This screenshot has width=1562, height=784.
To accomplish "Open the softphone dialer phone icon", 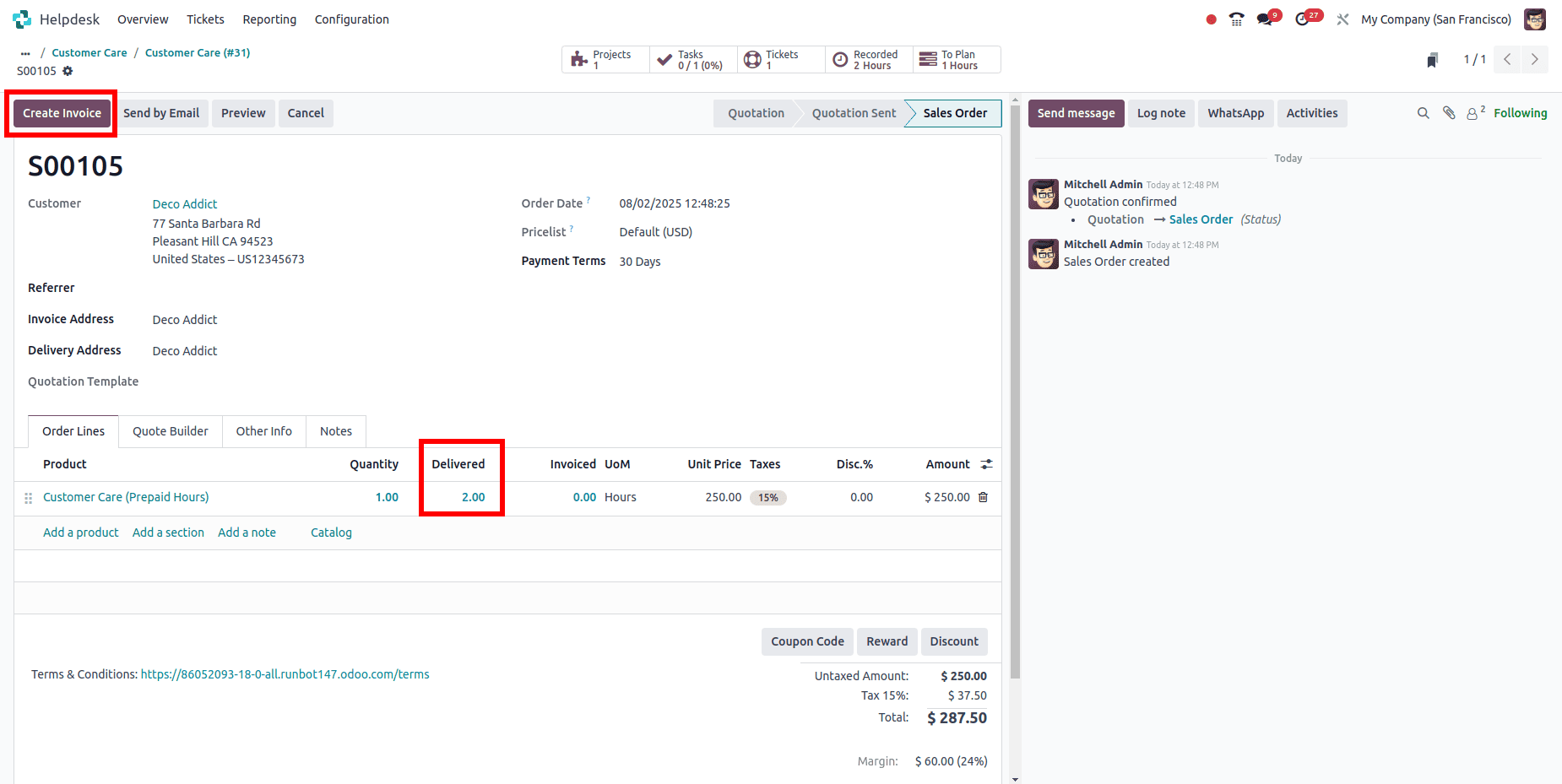I will click(x=1236, y=19).
